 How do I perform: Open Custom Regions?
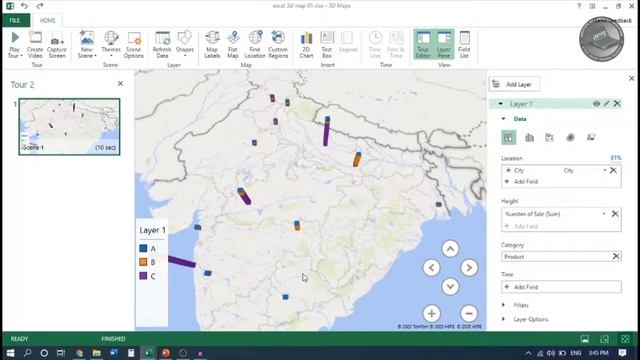278,45
